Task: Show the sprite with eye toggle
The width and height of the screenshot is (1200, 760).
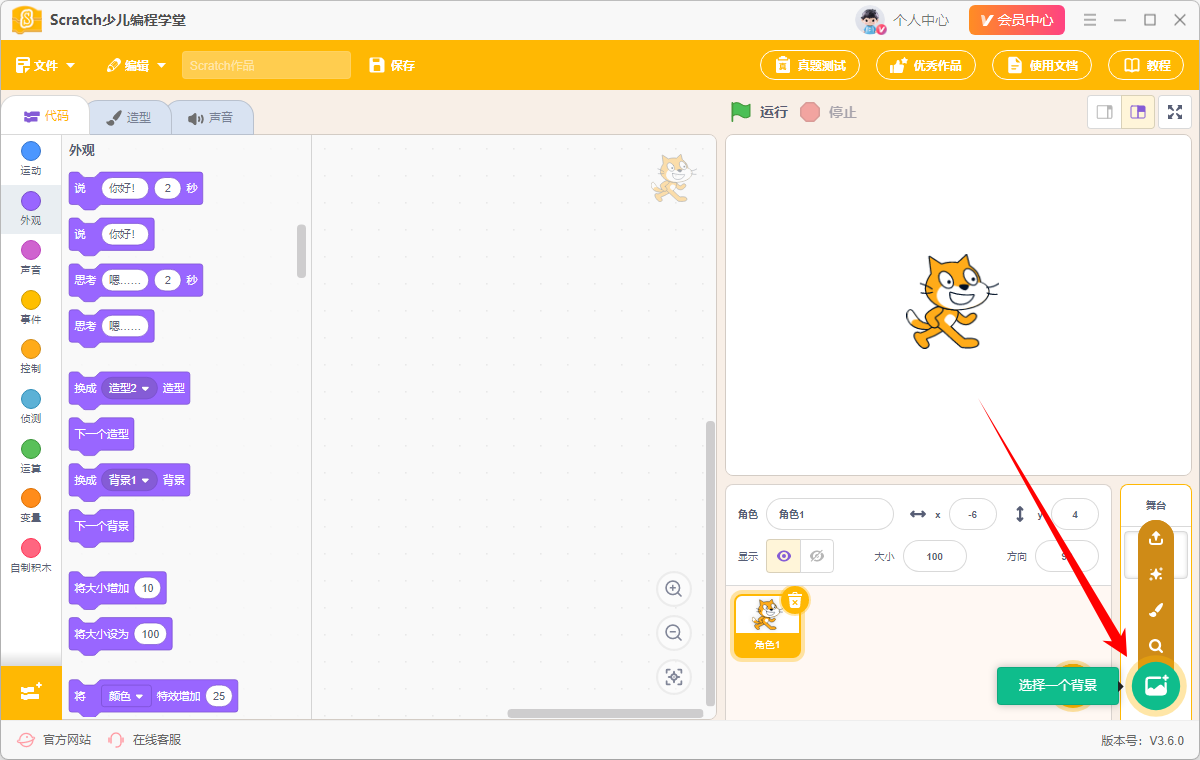Action: point(783,556)
